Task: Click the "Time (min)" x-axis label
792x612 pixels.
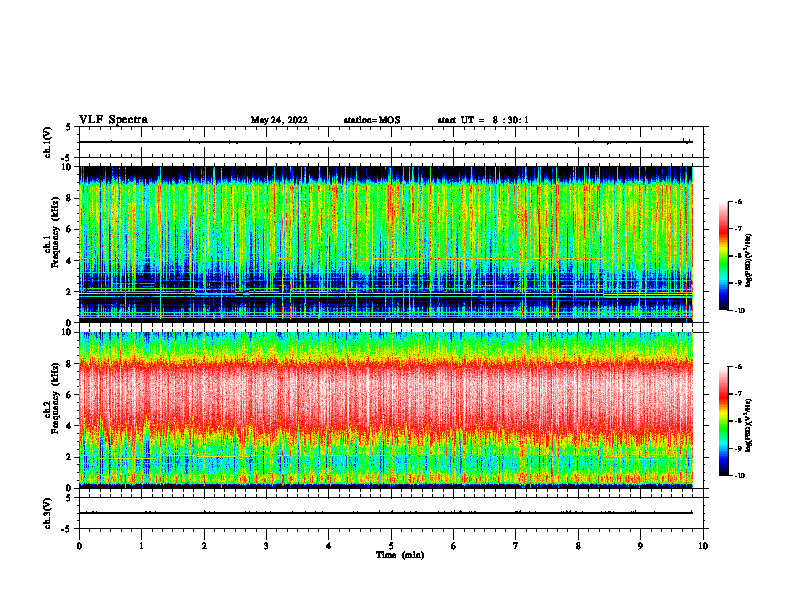Action: tap(400, 555)
